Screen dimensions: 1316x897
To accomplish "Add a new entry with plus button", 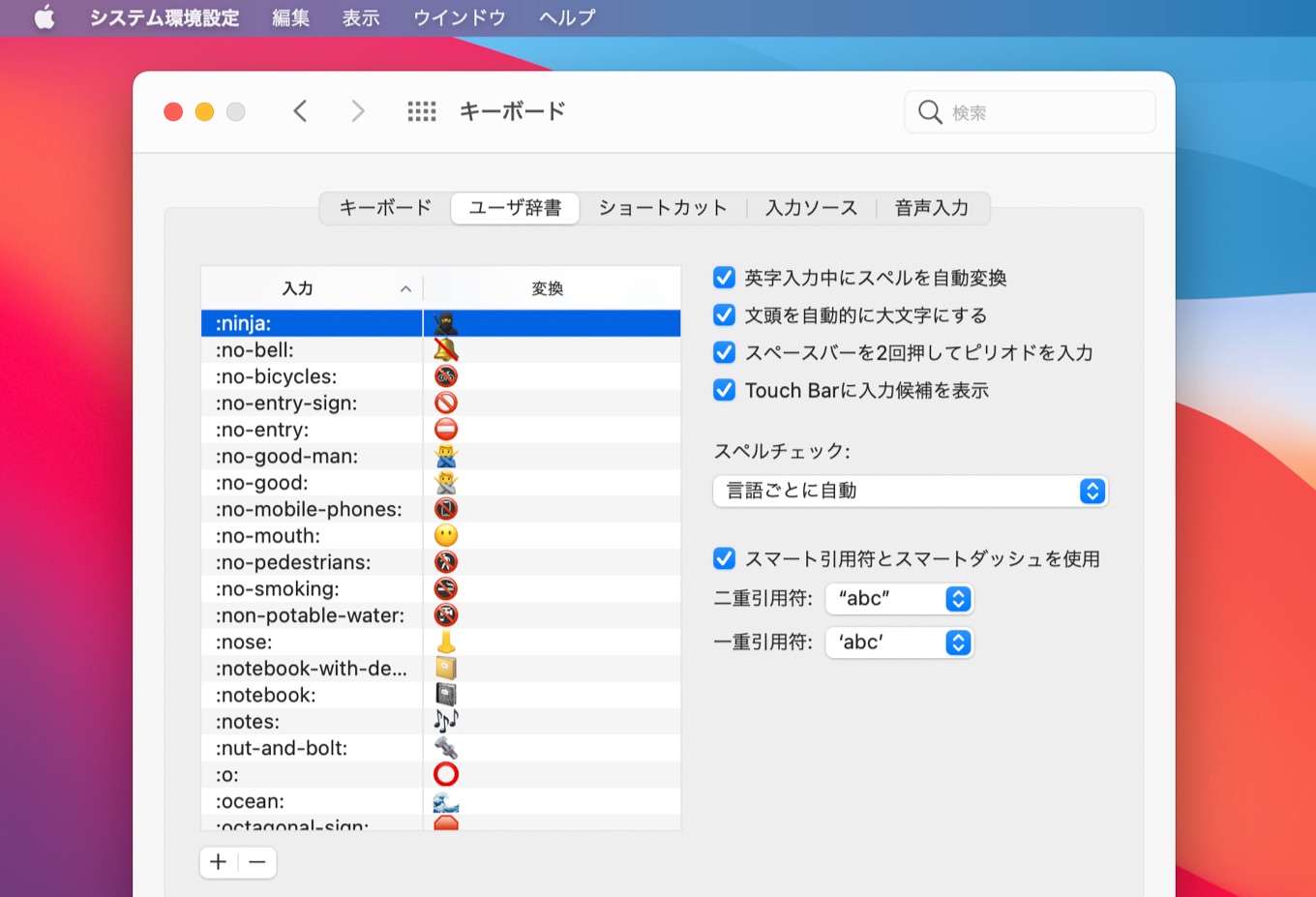I will (219, 862).
